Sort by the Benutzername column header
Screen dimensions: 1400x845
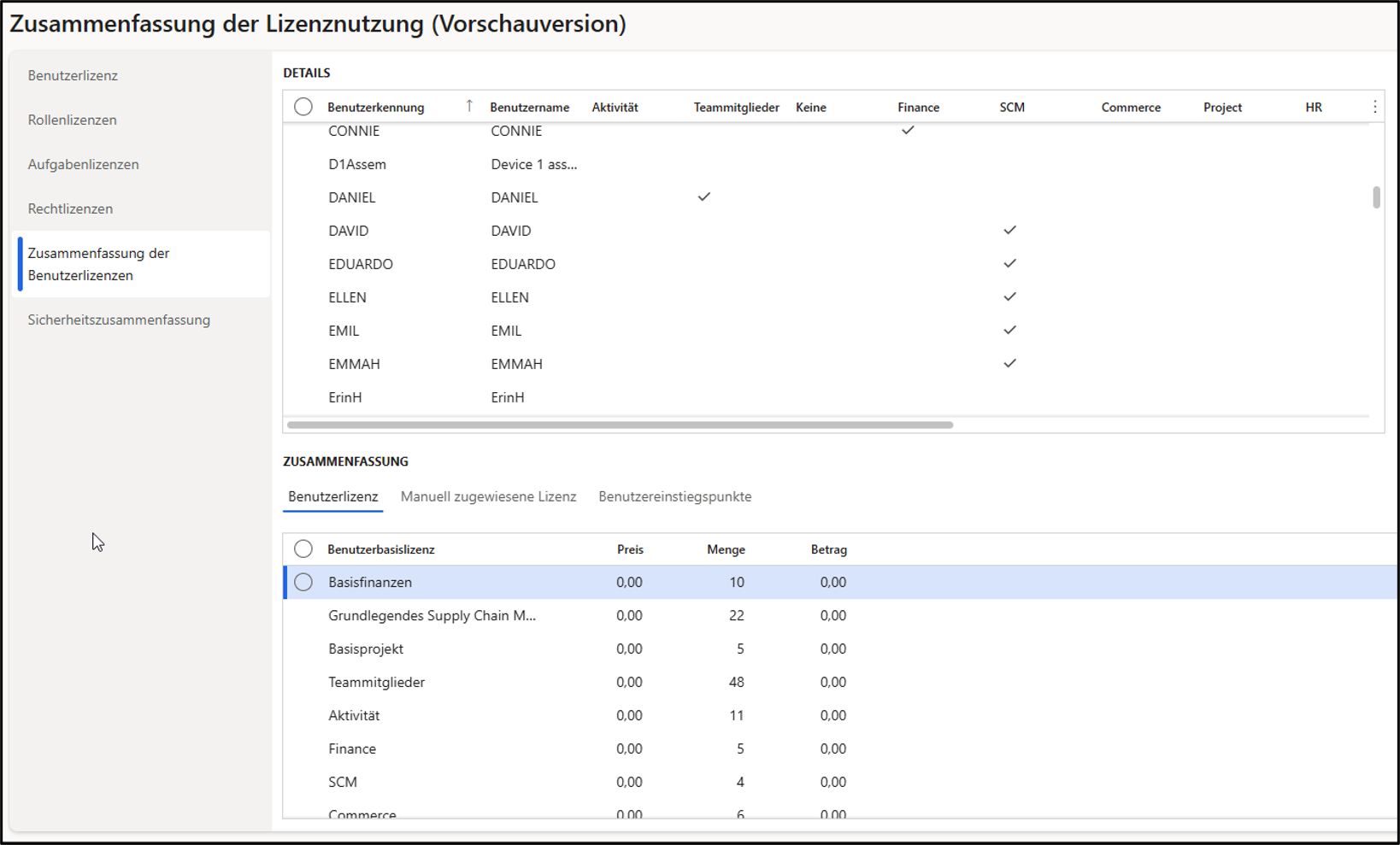pos(529,108)
